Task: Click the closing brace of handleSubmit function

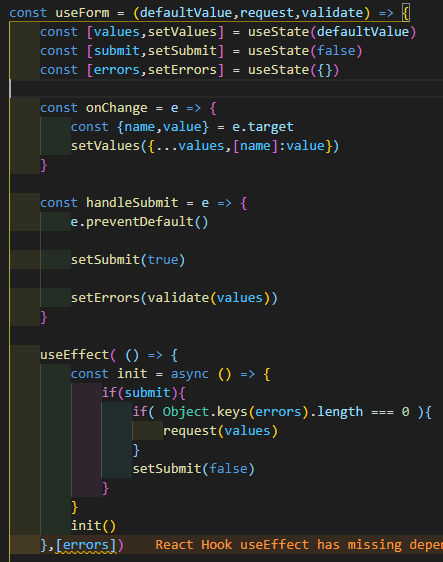Action: click(44, 317)
